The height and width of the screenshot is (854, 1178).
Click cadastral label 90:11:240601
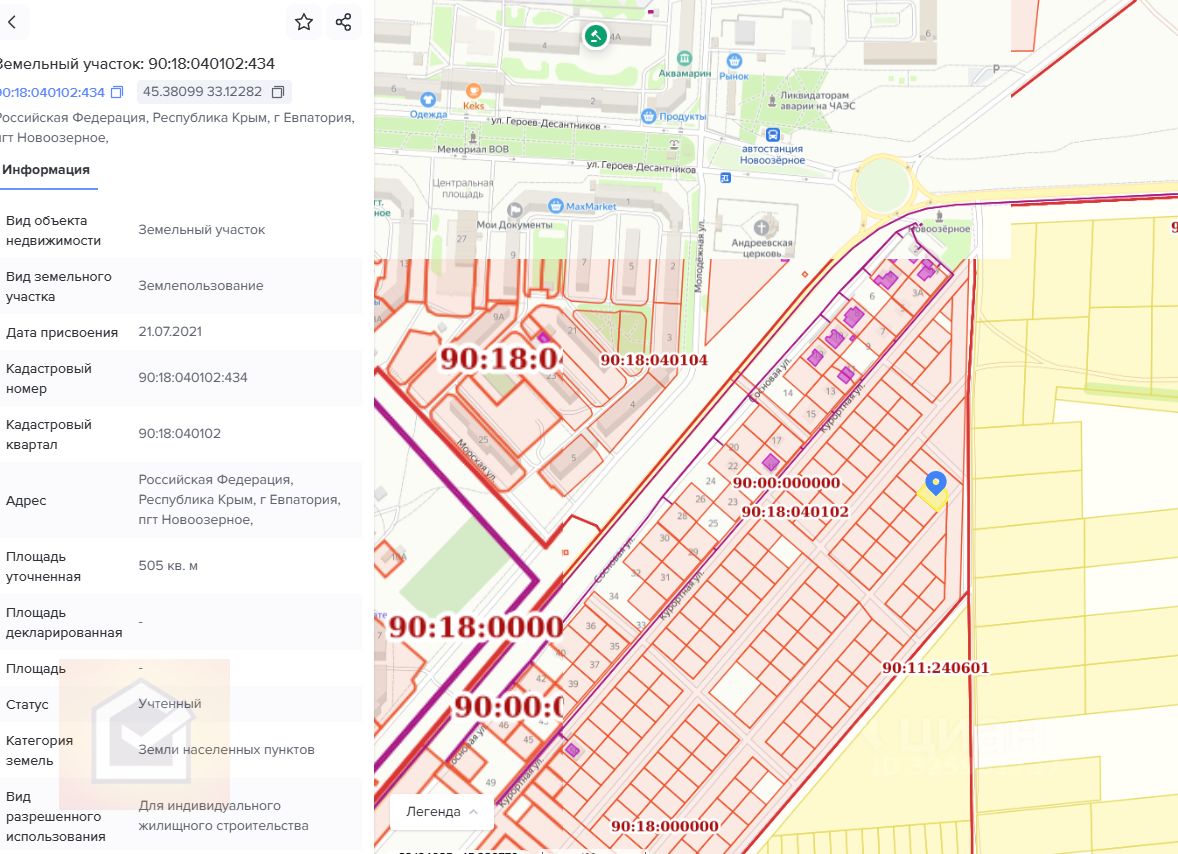click(x=935, y=668)
